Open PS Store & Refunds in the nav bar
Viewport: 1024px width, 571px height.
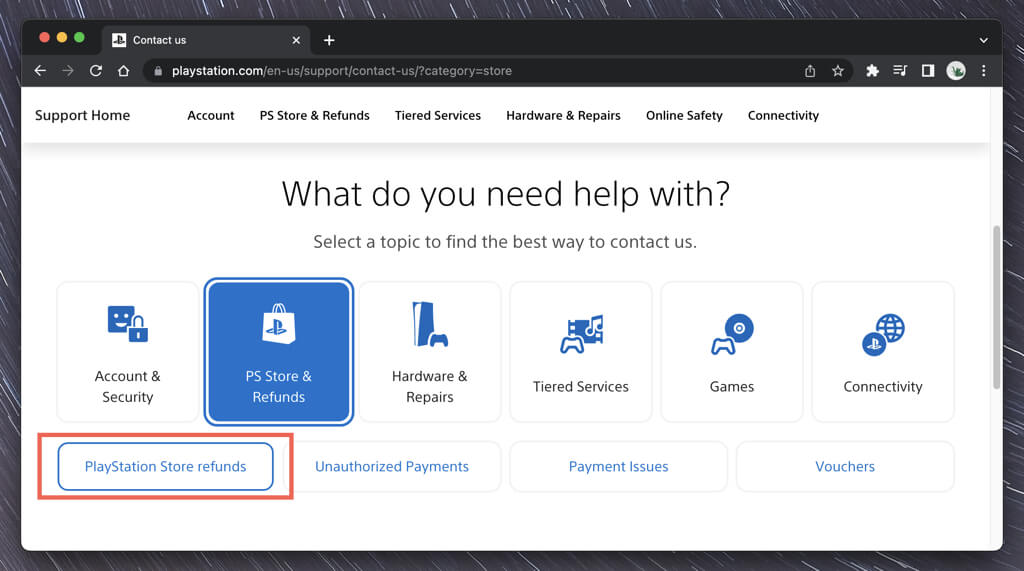(314, 116)
